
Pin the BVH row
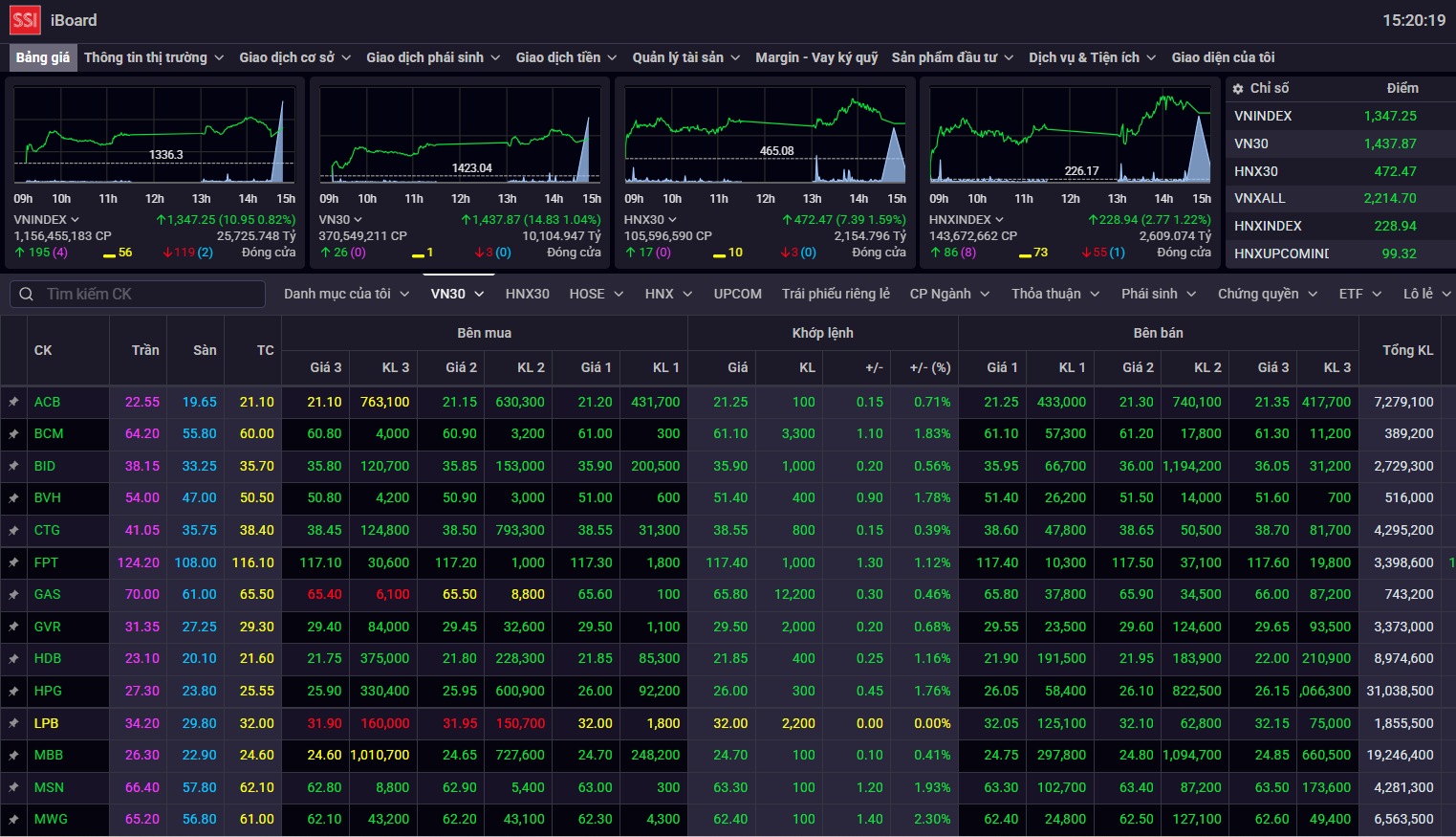pos(13,498)
